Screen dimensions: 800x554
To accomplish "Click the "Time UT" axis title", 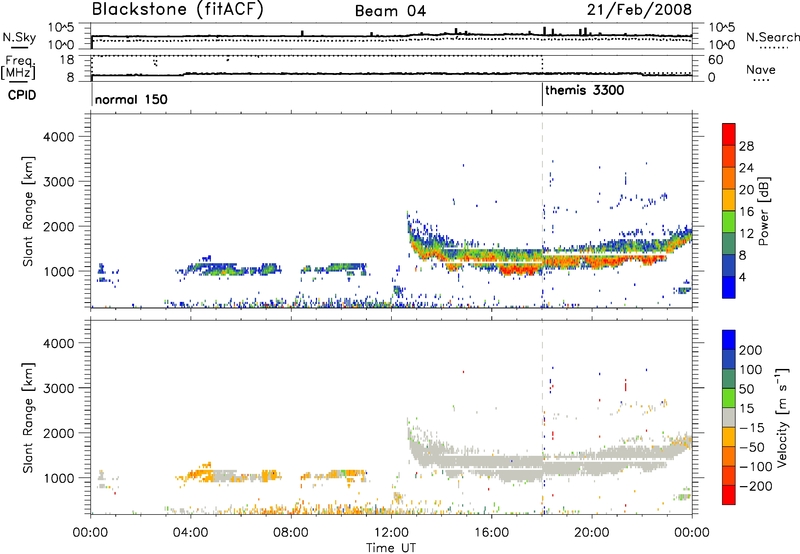I will (x=391, y=548).
